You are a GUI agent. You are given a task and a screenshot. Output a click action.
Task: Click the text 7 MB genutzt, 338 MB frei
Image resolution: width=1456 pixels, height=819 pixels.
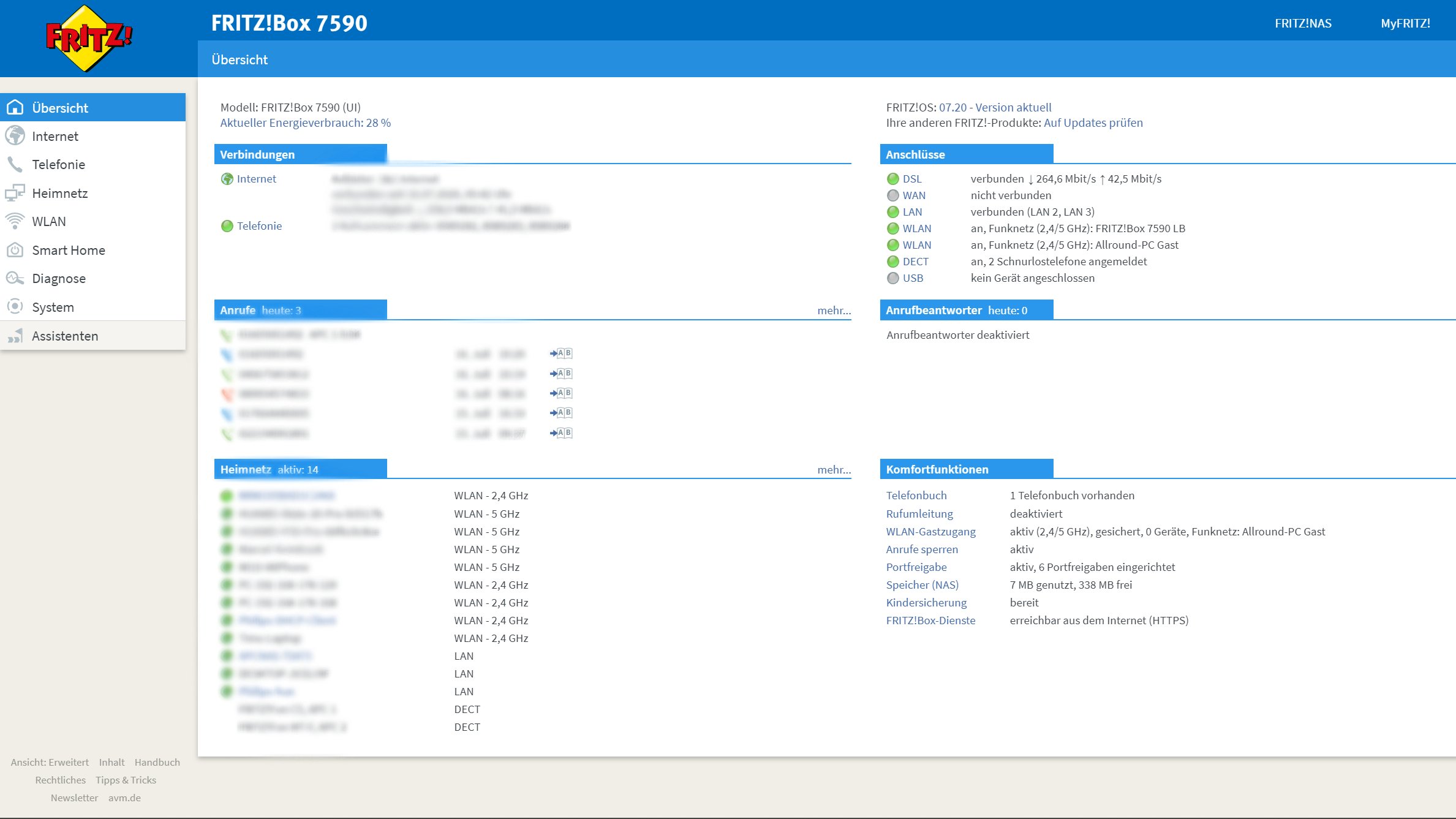coord(1071,585)
